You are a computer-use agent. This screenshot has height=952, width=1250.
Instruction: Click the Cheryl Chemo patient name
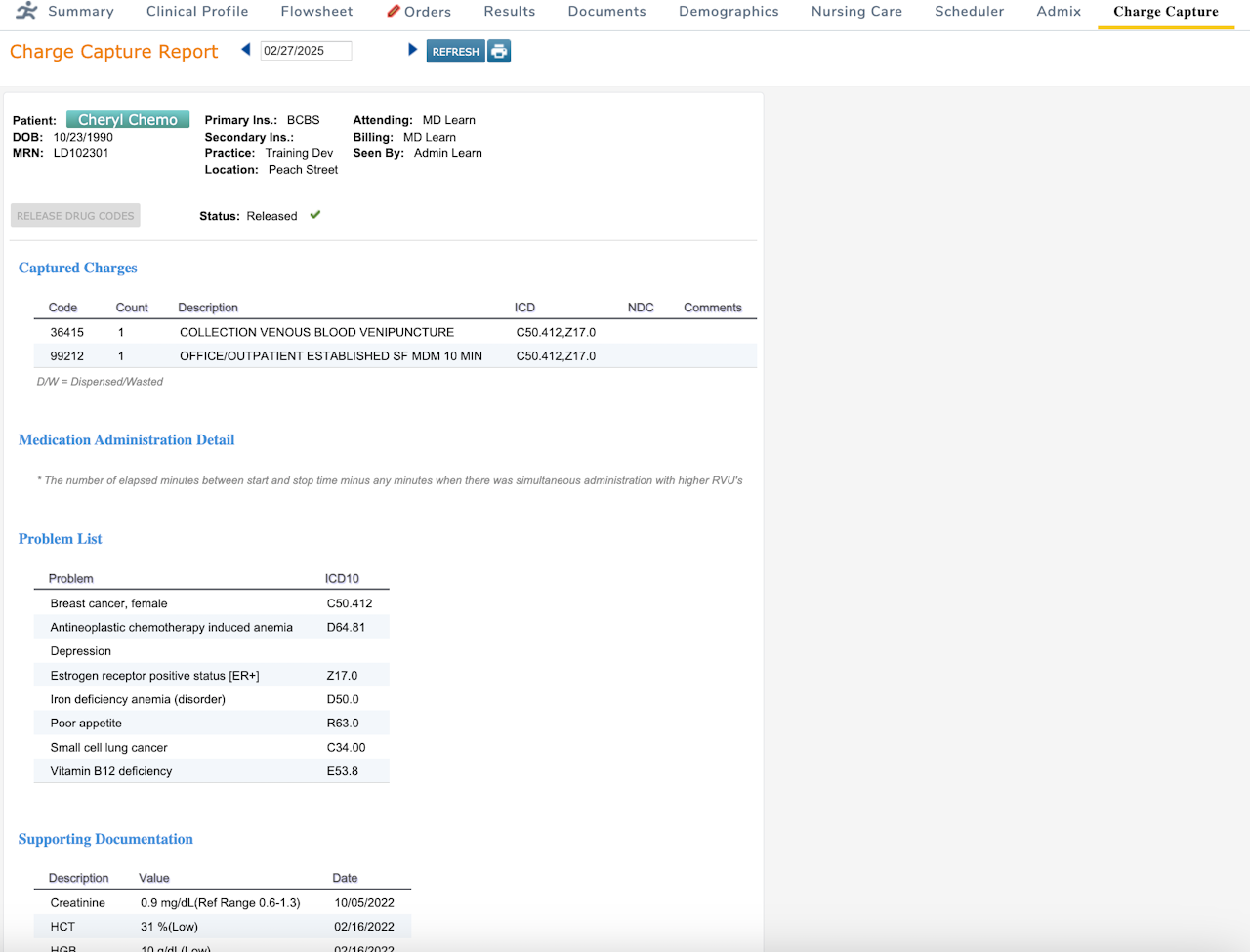pyautogui.click(x=128, y=119)
